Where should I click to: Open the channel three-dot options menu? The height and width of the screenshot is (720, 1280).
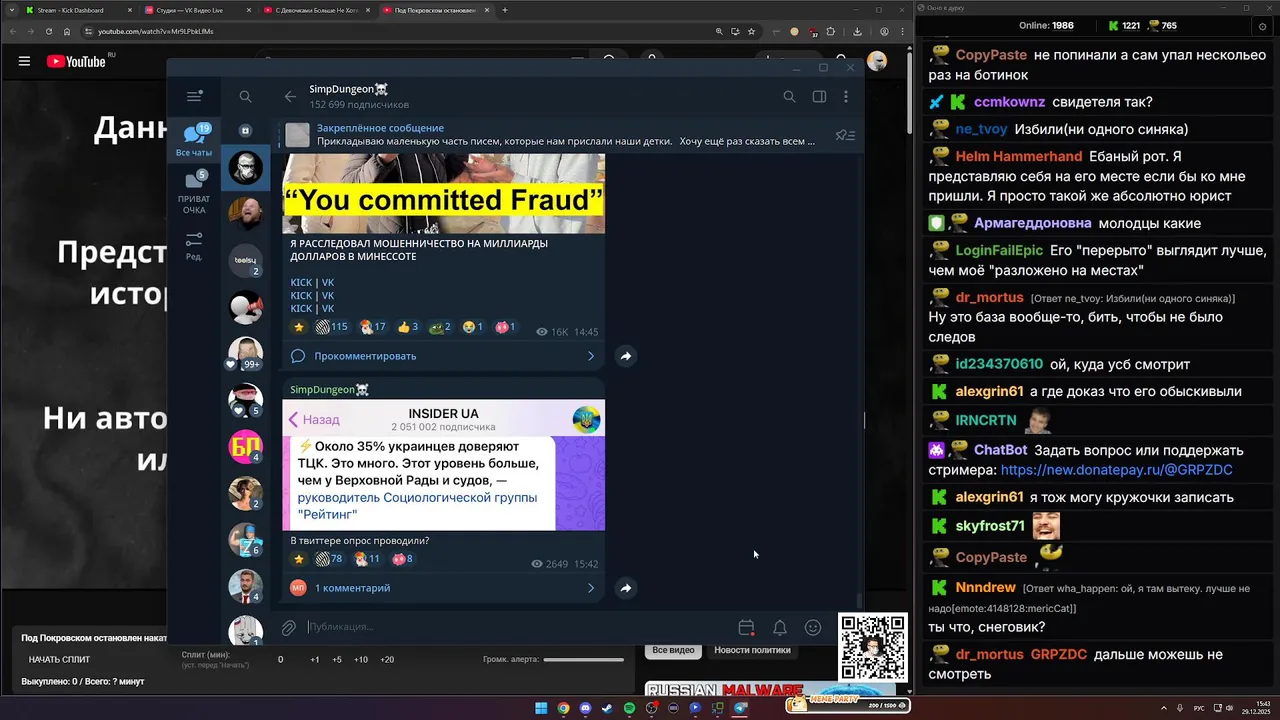click(846, 96)
